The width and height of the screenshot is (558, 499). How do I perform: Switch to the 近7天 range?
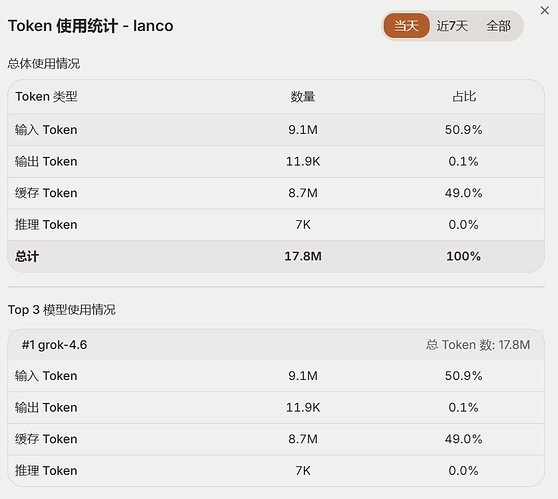tap(452, 26)
